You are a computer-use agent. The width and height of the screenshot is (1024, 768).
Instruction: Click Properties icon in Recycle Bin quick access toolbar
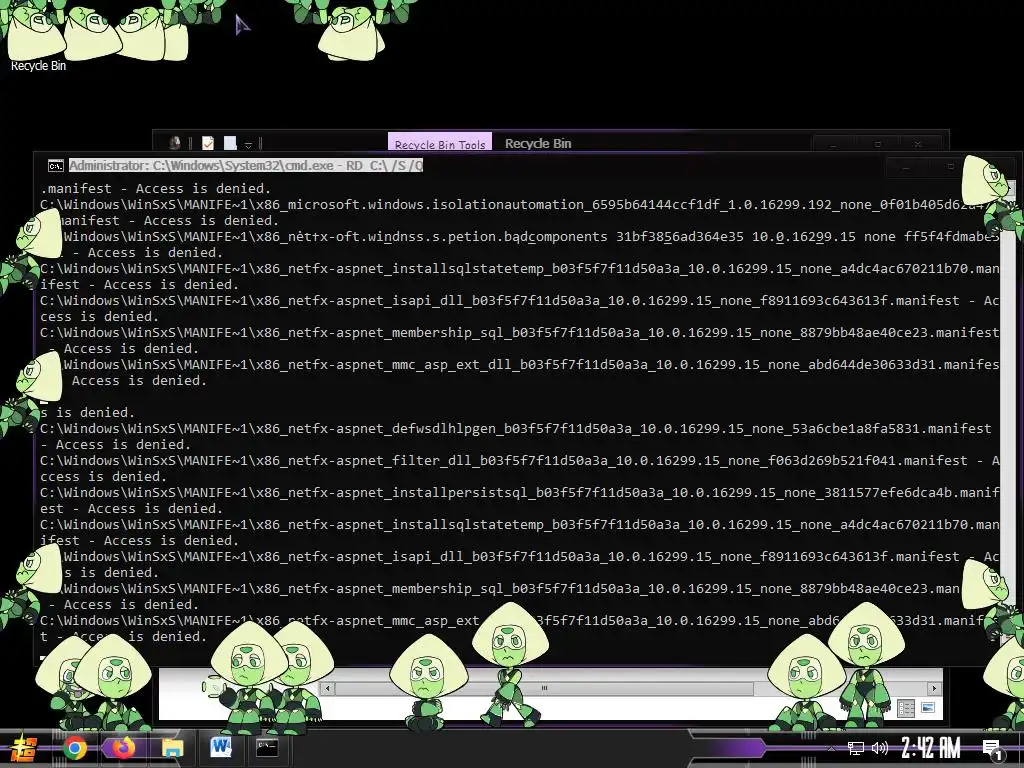point(208,143)
